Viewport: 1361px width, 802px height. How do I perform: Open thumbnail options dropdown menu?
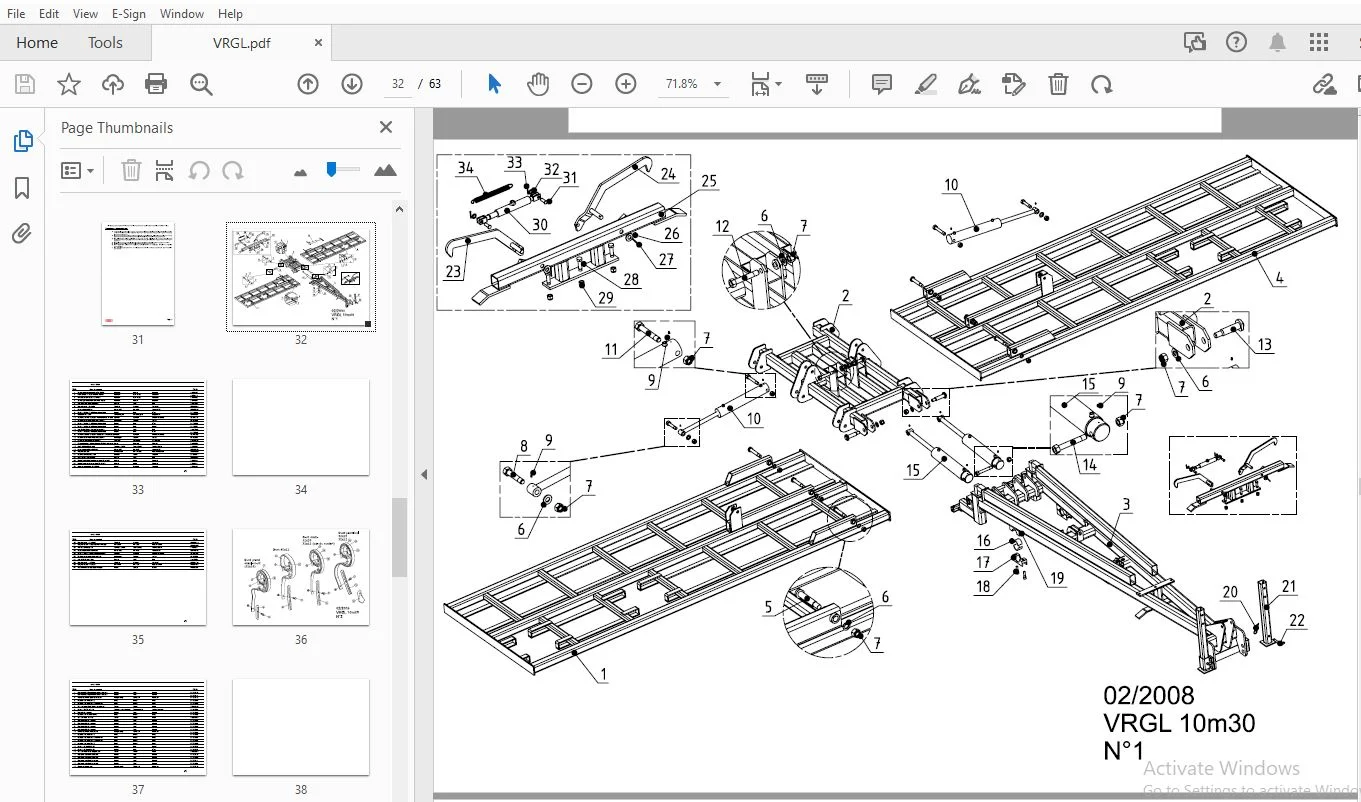pyautogui.click(x=77, y=171)
